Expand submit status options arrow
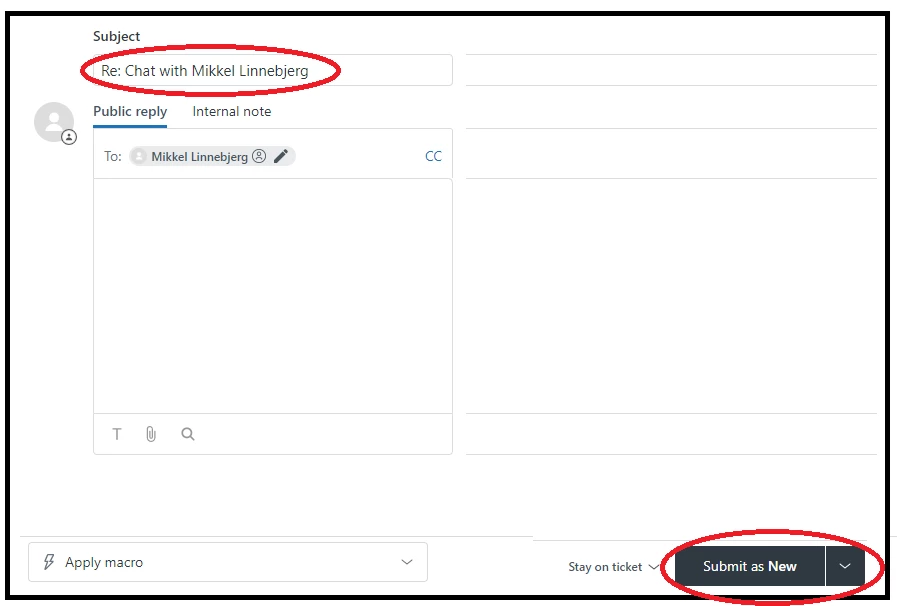The image size is (906, 606). click(x=845, y=566)
